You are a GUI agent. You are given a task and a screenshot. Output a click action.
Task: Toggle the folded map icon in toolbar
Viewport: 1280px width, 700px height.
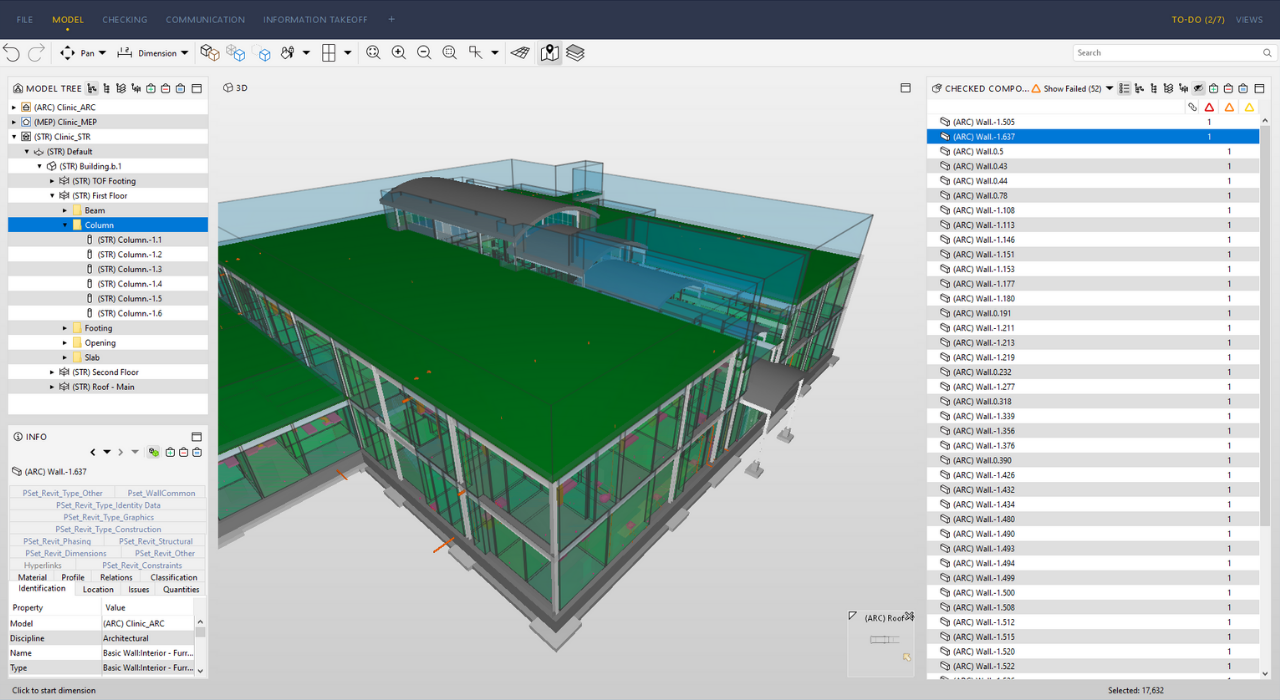coord(550,53)
